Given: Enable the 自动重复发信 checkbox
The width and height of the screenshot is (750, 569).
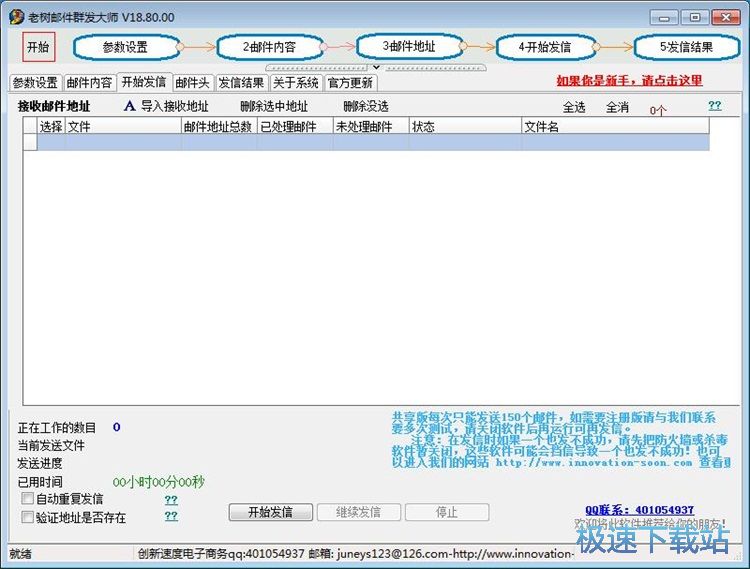Looking at the screenshot, I should [x=28, y=499].
